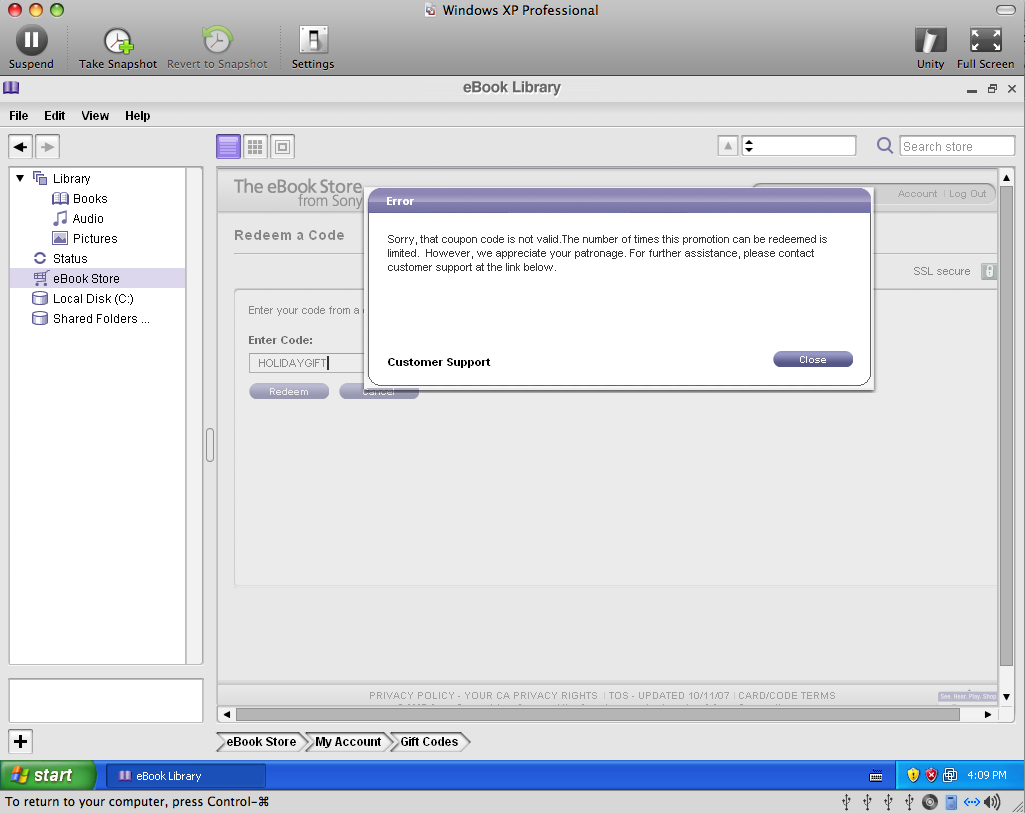Viewport: 1025px width, 813px height.
Task: Select Status in the sidebar
Action: pos(70,258)
